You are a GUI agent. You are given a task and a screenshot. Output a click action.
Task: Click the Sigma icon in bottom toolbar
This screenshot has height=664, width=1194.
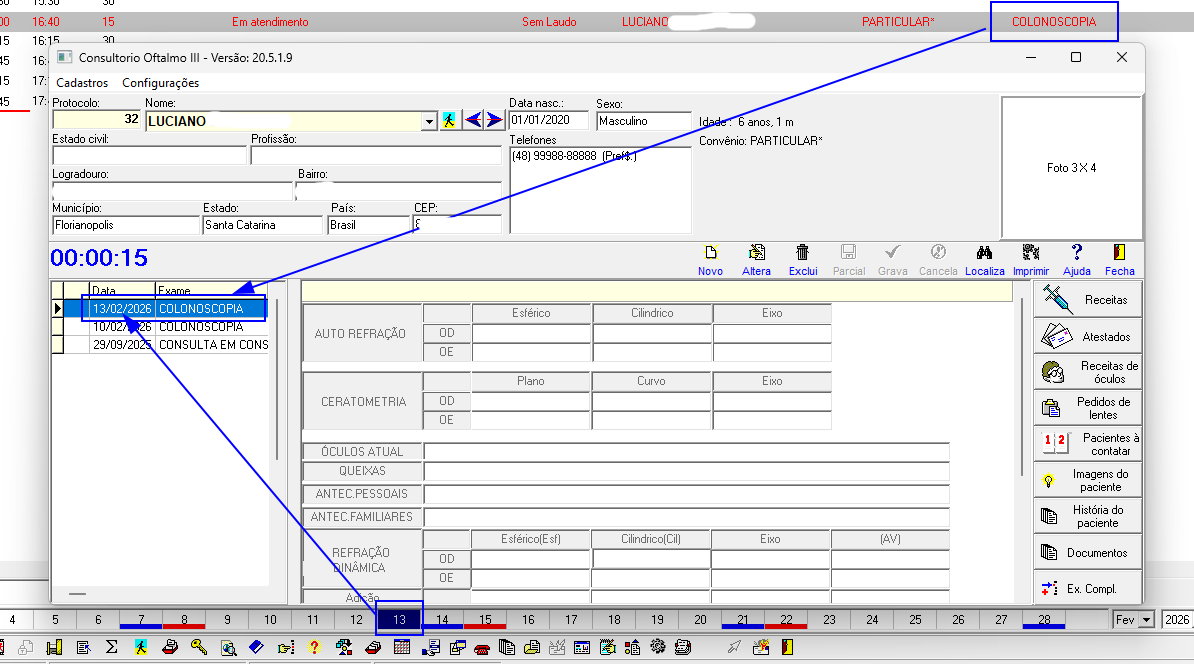pyautogui.click(x=111, y=647)
